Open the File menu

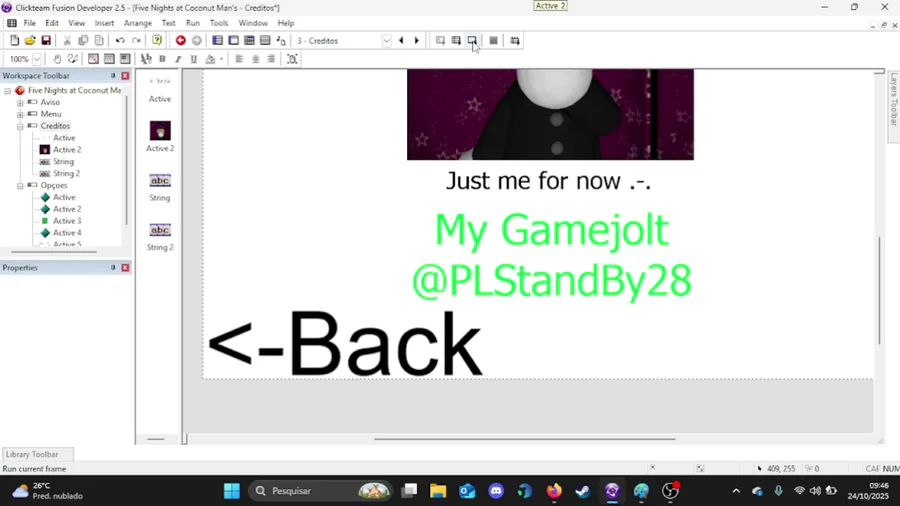tap(29, 23)
